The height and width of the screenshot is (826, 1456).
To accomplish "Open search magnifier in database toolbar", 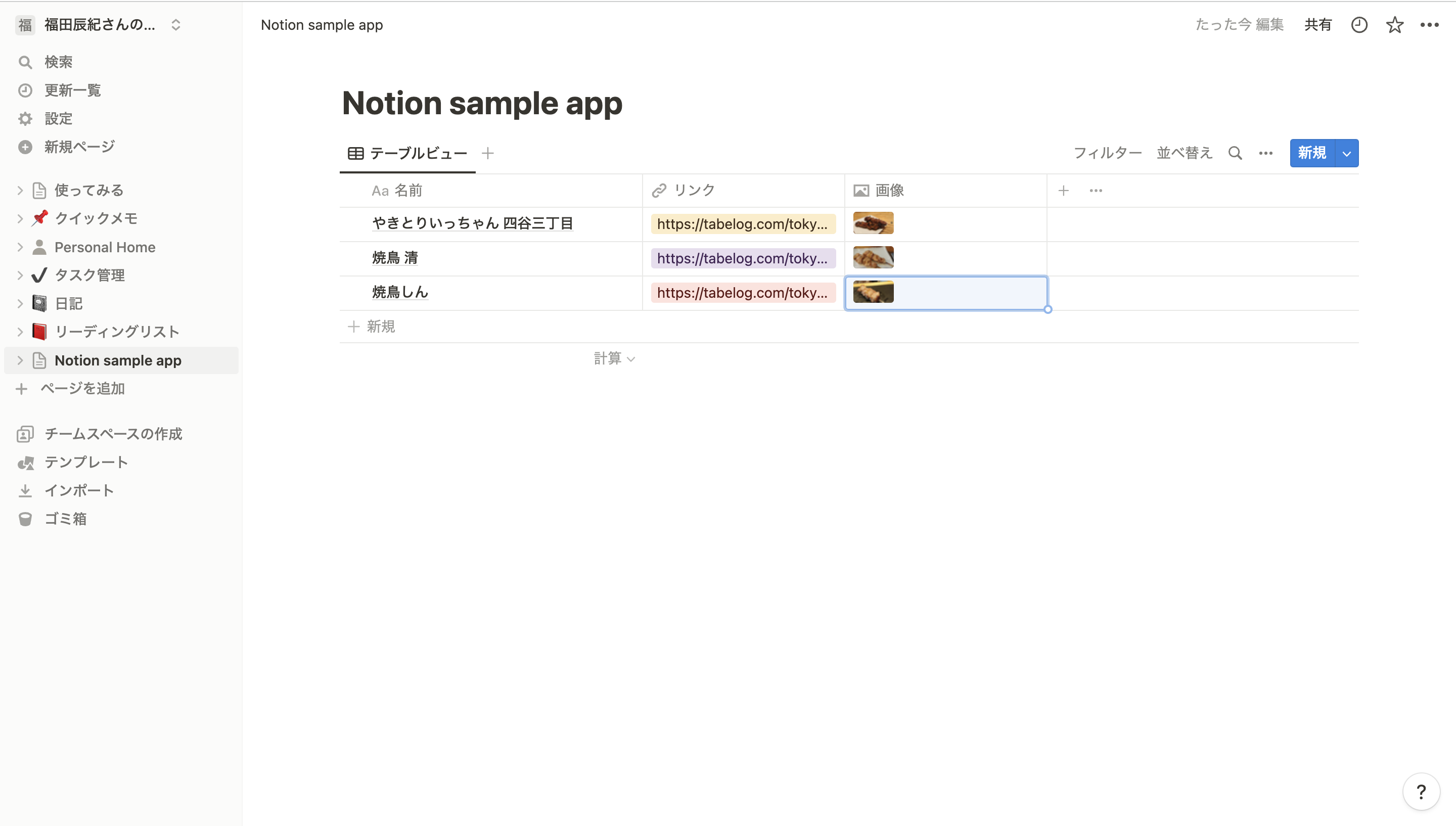I will click(x=1235, y=153).
